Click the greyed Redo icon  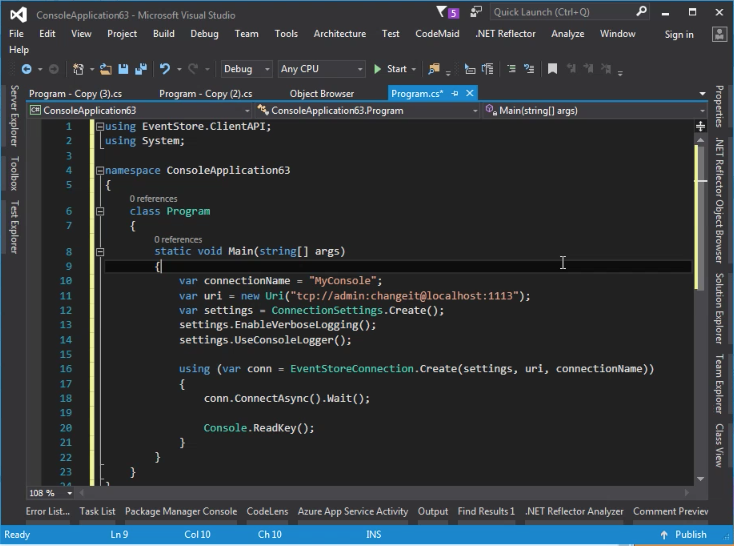[x=193, y=69]
